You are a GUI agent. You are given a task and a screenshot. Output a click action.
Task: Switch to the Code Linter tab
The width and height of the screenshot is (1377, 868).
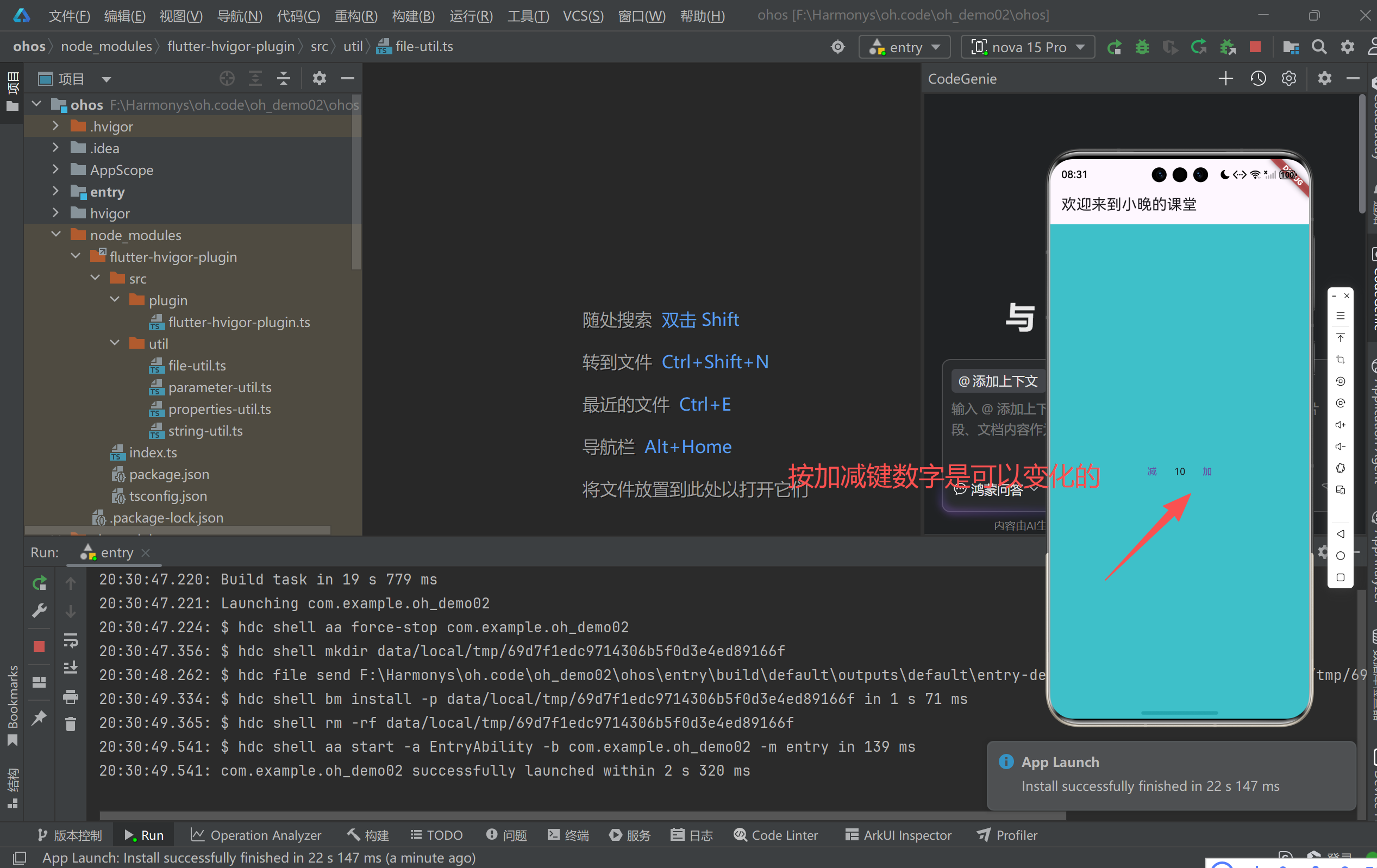point(775,835)
